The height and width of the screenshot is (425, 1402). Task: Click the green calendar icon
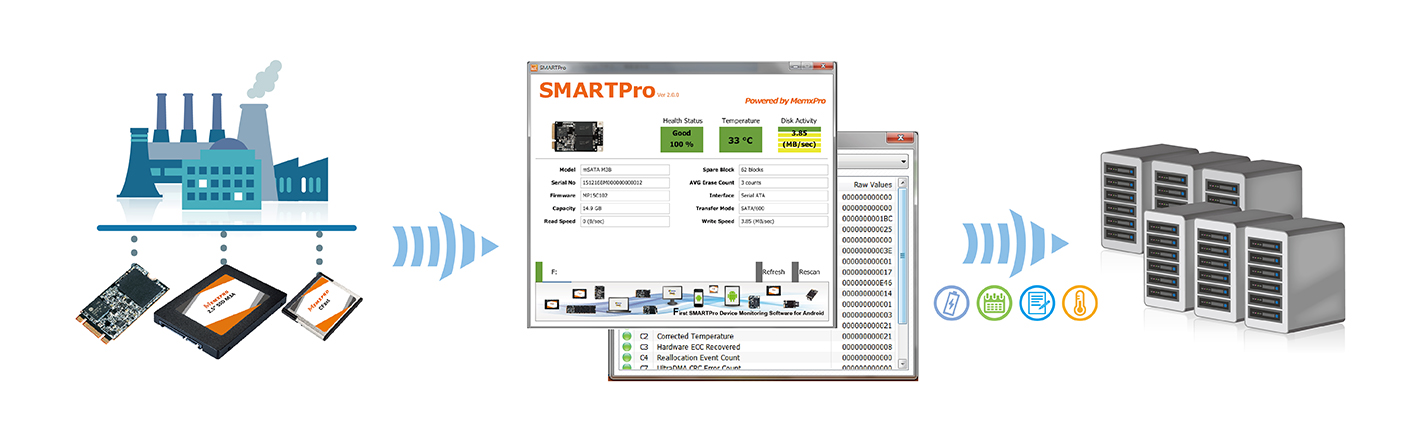pos(993,303)
